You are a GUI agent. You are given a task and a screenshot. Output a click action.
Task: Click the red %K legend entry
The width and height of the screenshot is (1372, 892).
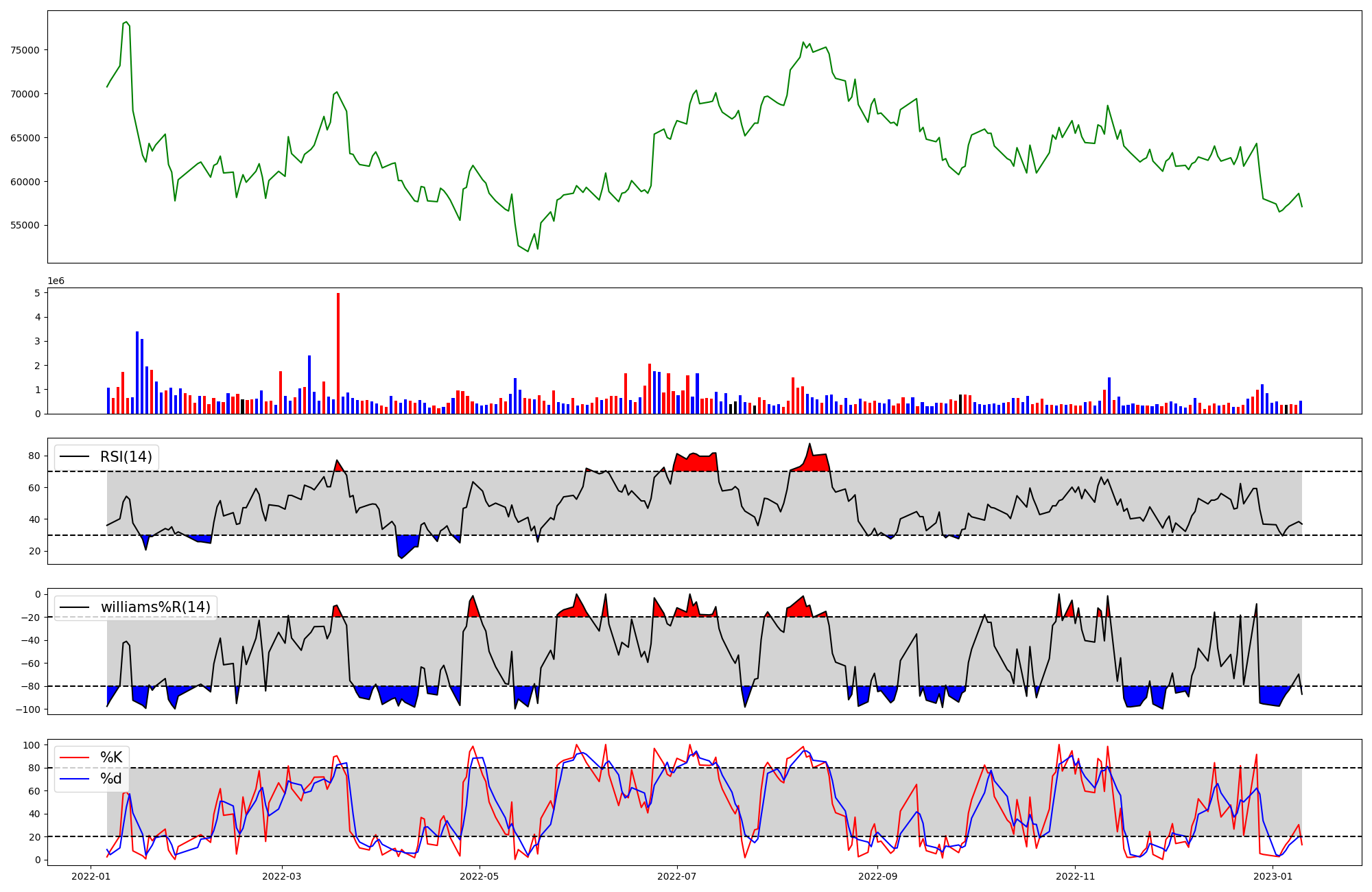(110, 758)
